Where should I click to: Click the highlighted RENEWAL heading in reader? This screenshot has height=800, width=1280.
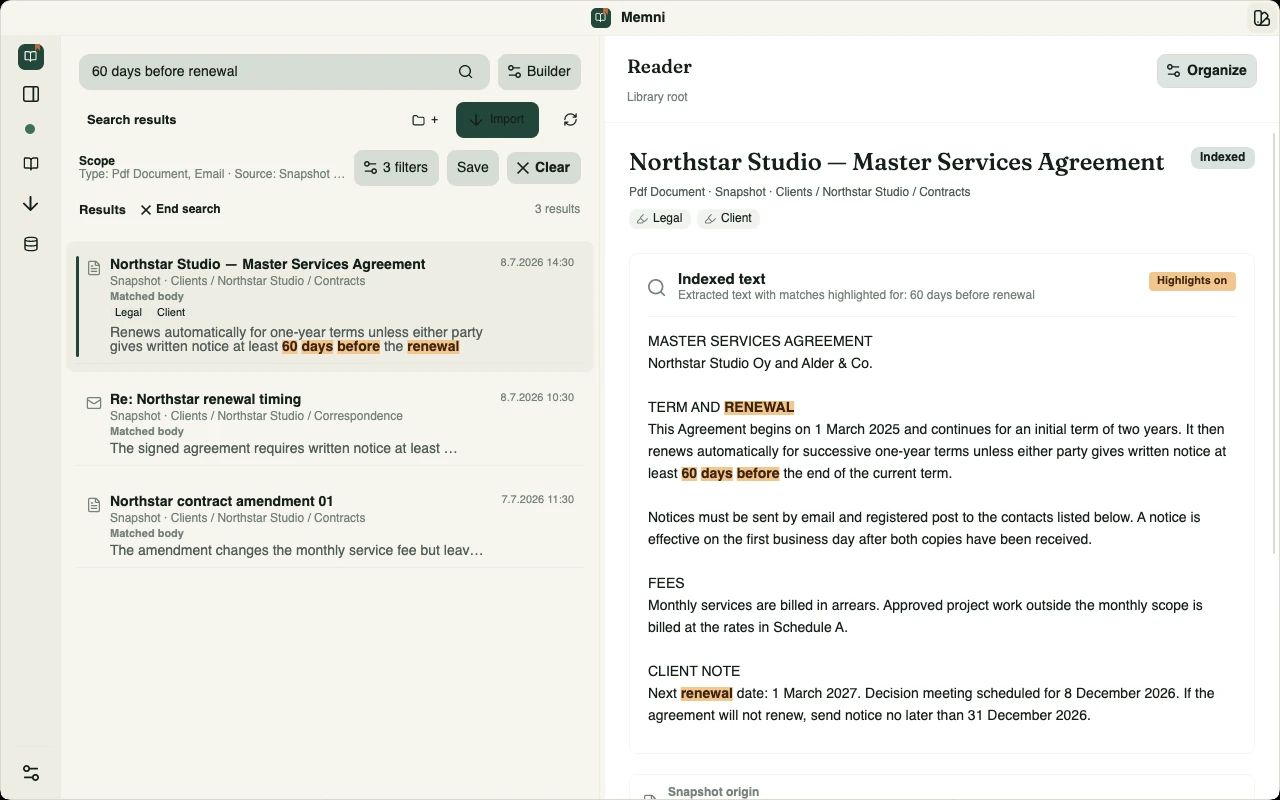(x=759, y=407)
